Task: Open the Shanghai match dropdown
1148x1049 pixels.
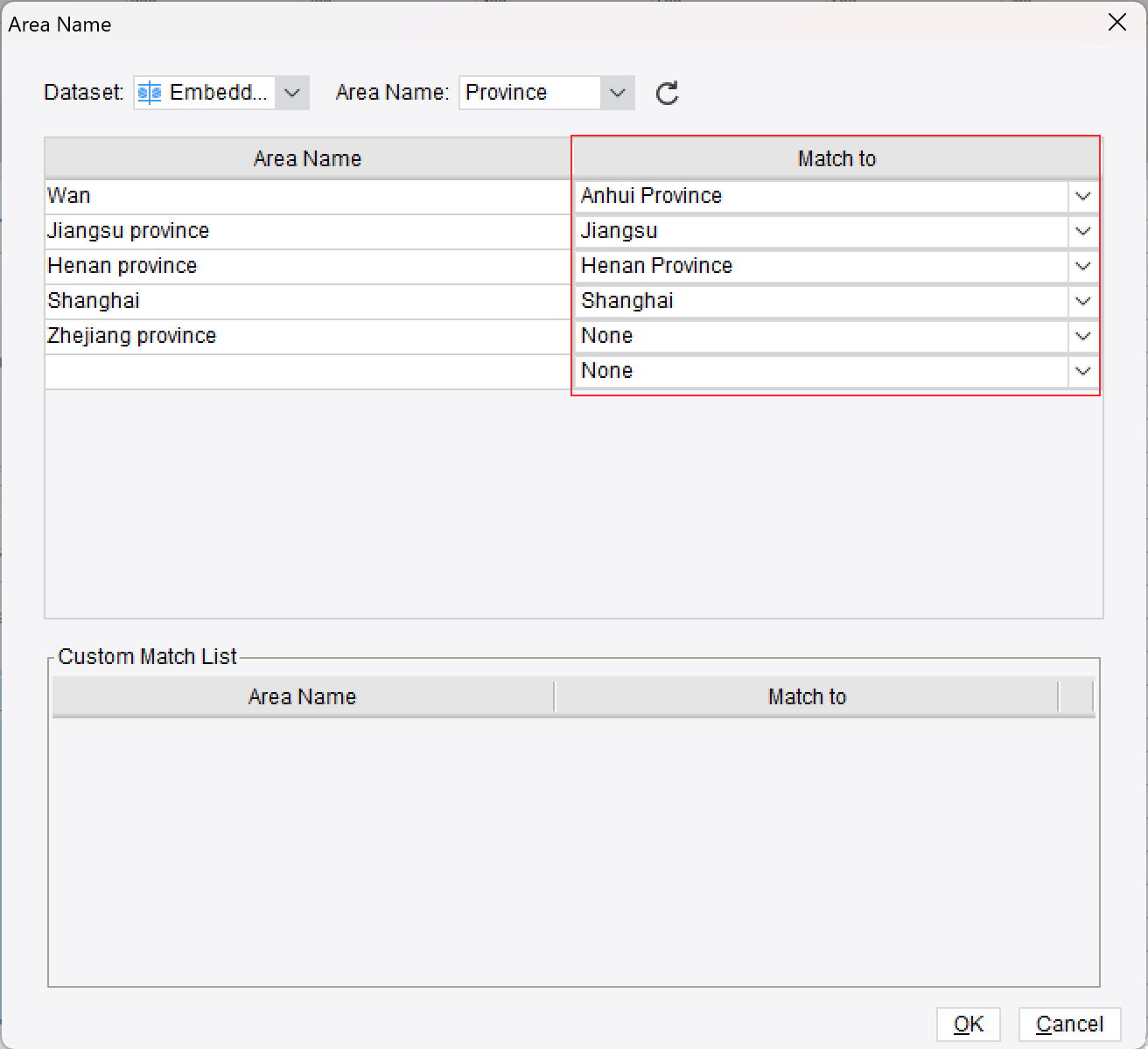Action: click(x=1082, y=301)
